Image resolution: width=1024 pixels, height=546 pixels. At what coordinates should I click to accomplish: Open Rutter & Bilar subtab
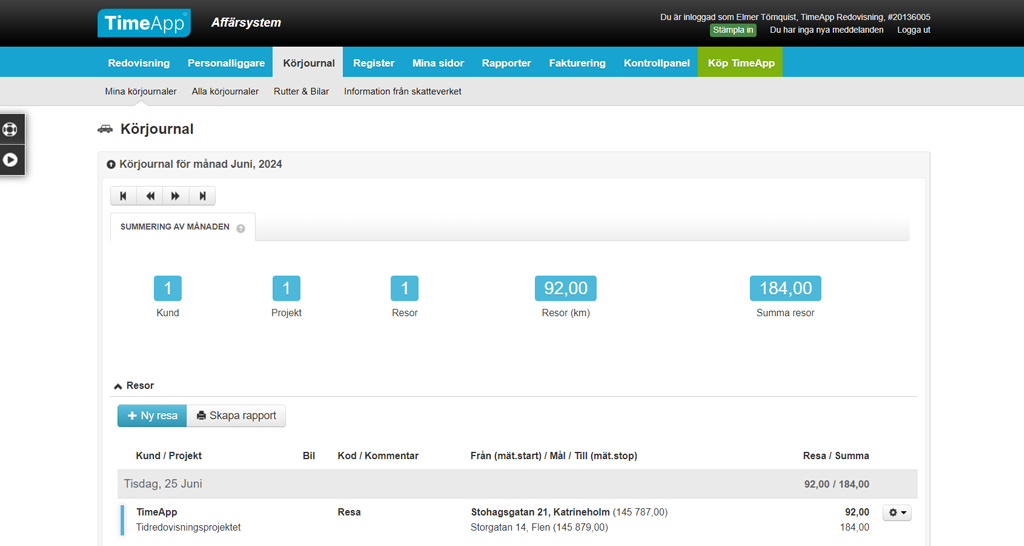click(301, 91)
